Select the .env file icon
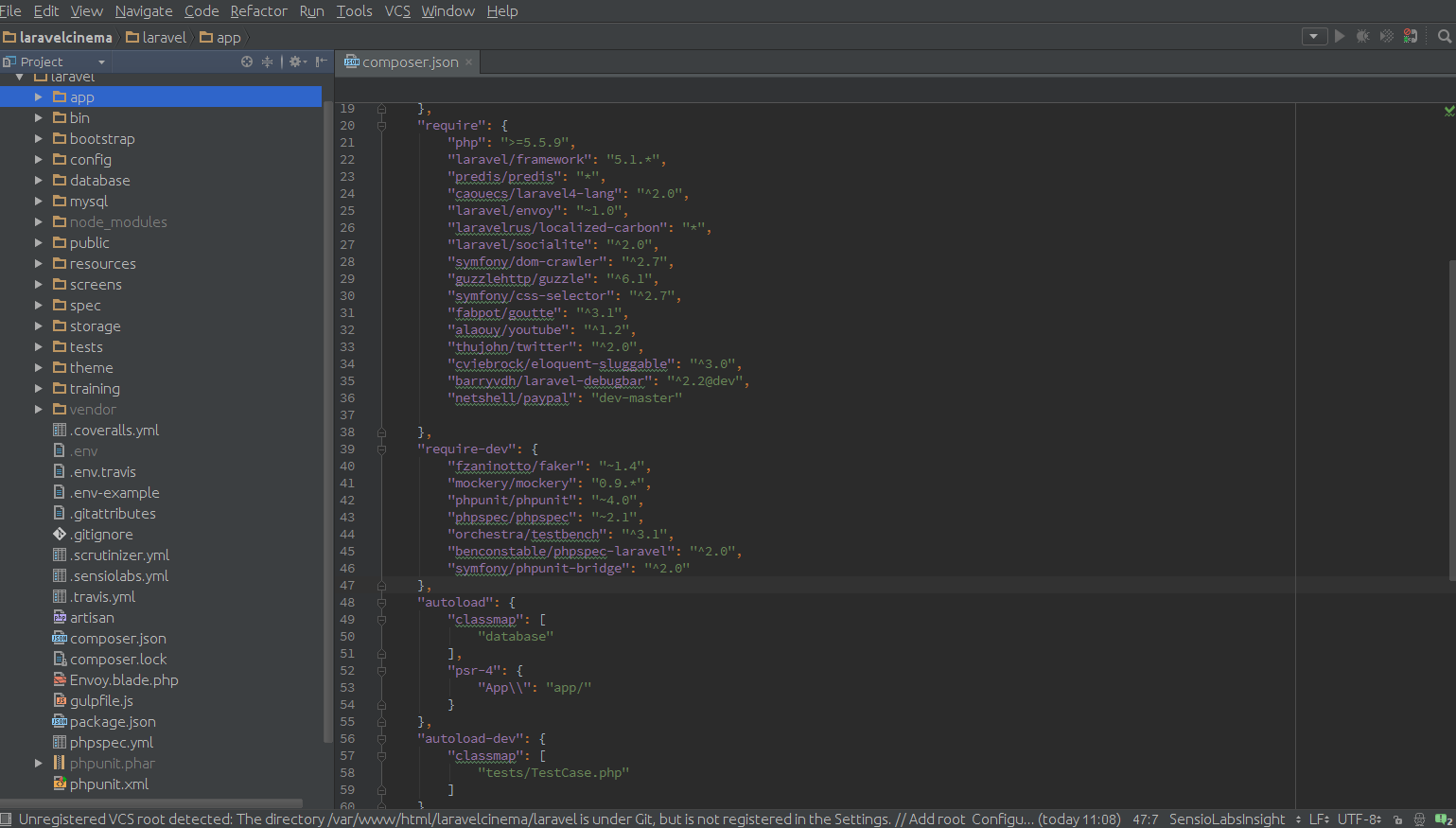This screenshot has width=1456, height=828. [x=60, y=451]
